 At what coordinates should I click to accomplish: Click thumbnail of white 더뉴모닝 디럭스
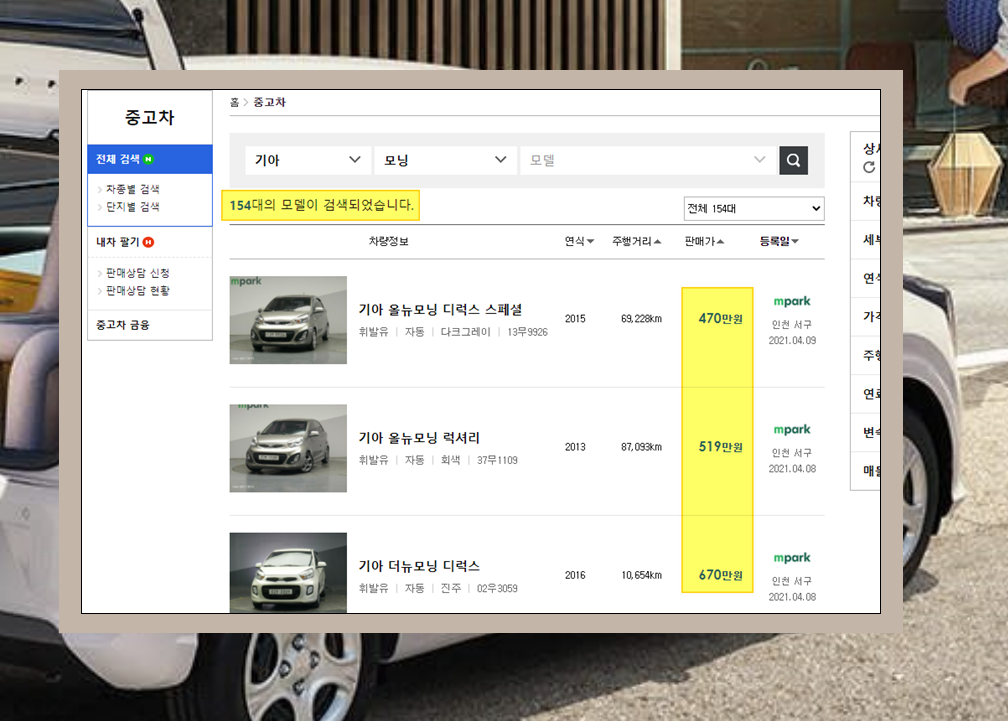(288, 573)
